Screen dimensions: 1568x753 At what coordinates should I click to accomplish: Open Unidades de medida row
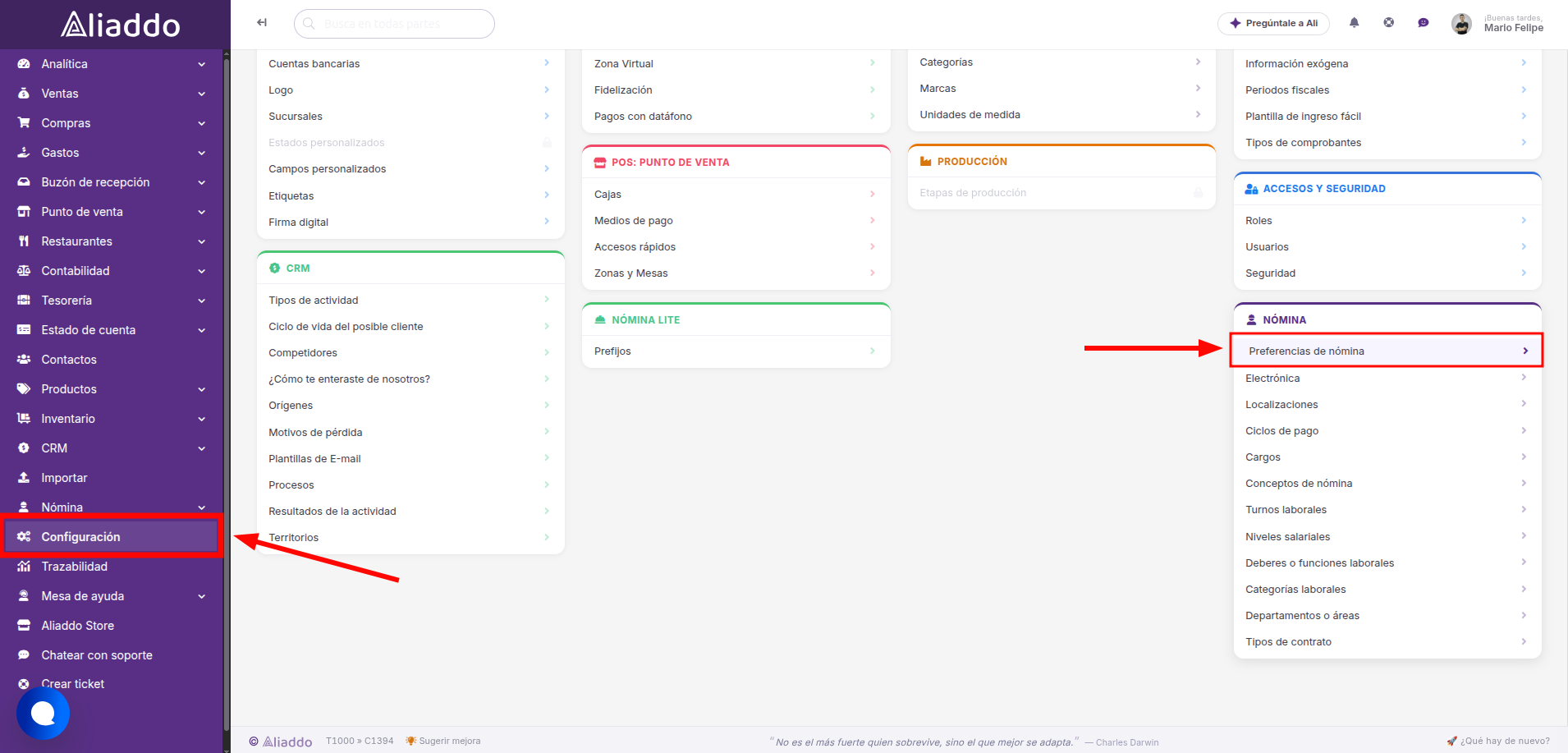pyautogui.click(x=1061, y=115)
